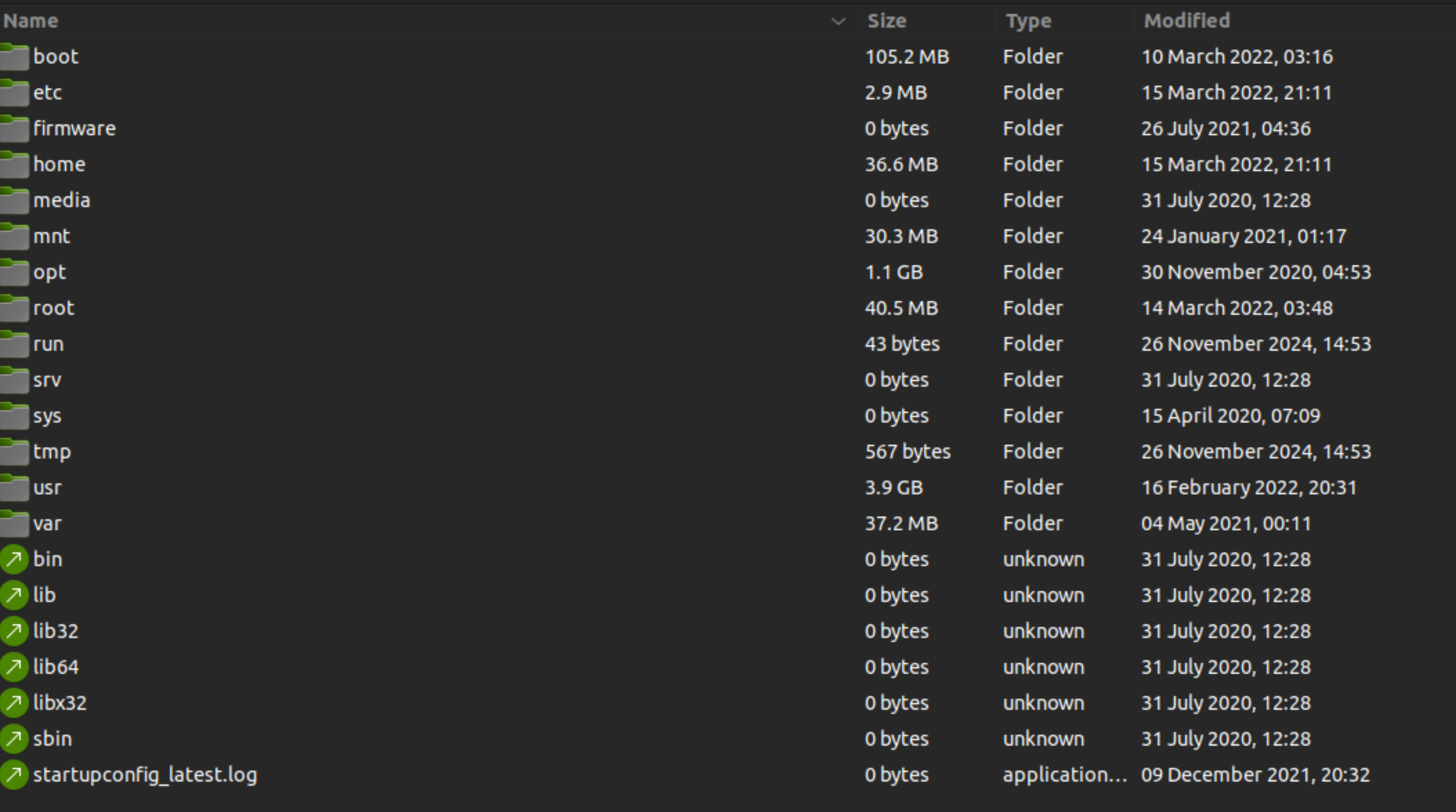The width and height of the screenshot is (1456, 812).
Task: Select the home folder row
Action: (x=728, y=164)
